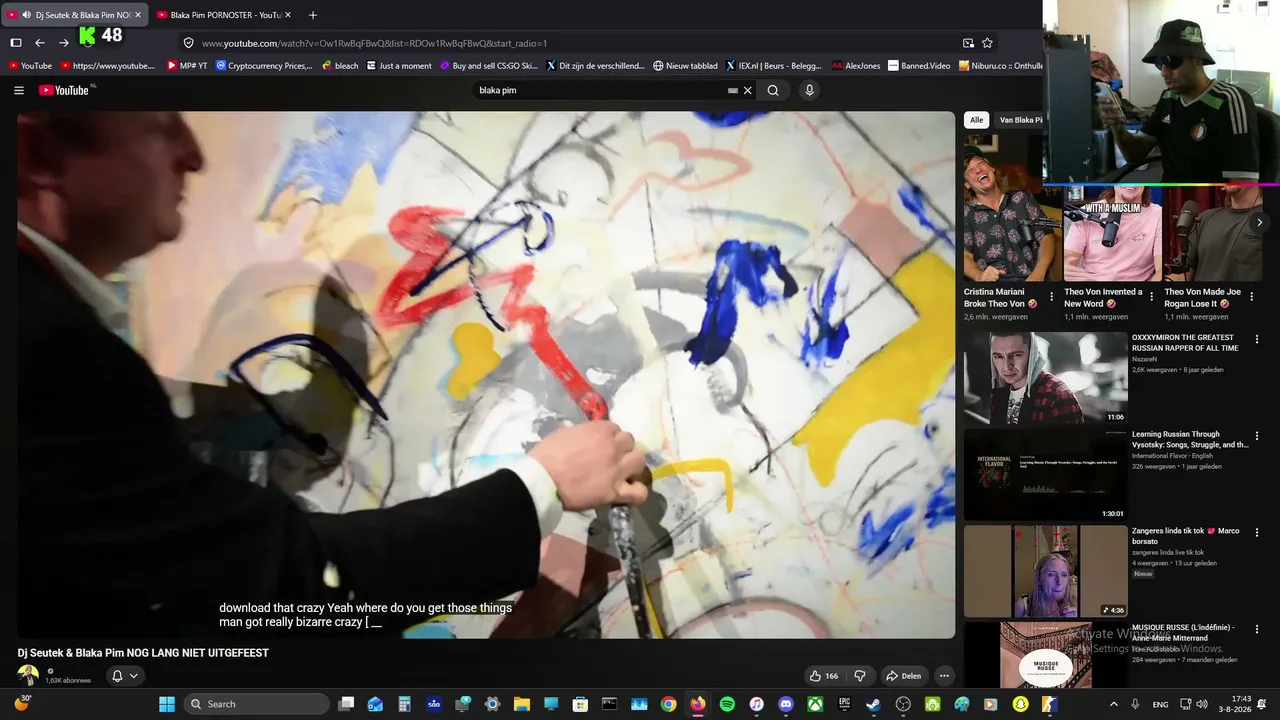The height and width of the screenshot is (720, 1280).
Task: Open the 'bleach' bookmark
Action: coord(340,66)
